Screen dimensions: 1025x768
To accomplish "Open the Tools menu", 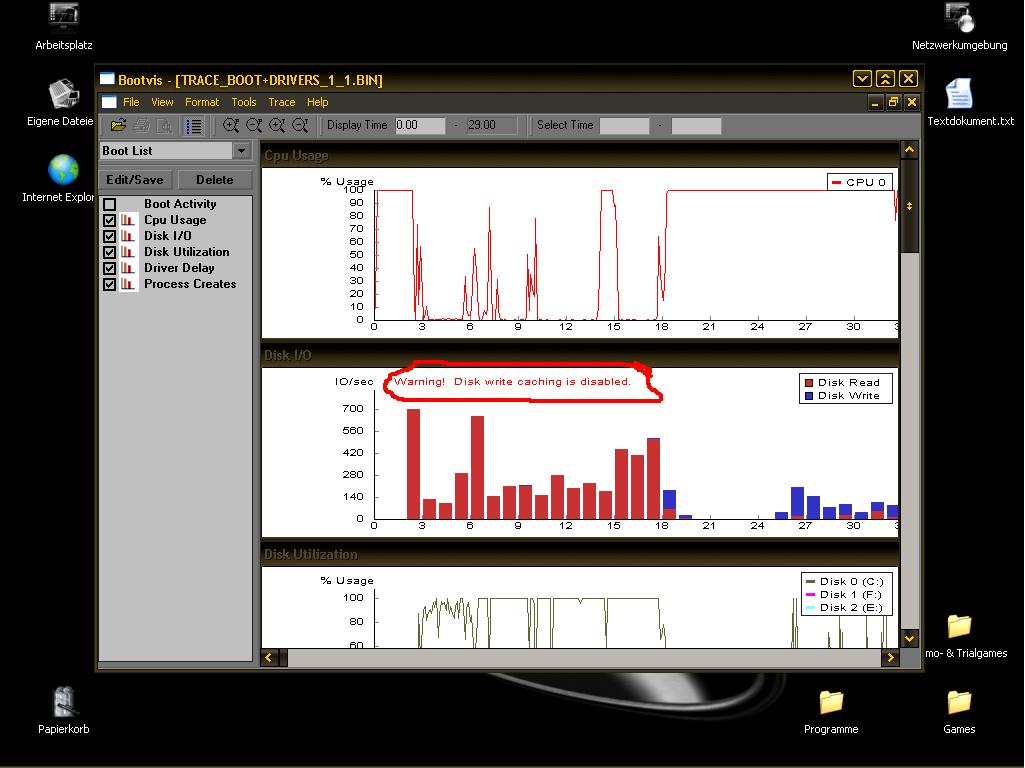I will [x=244, y=102].
